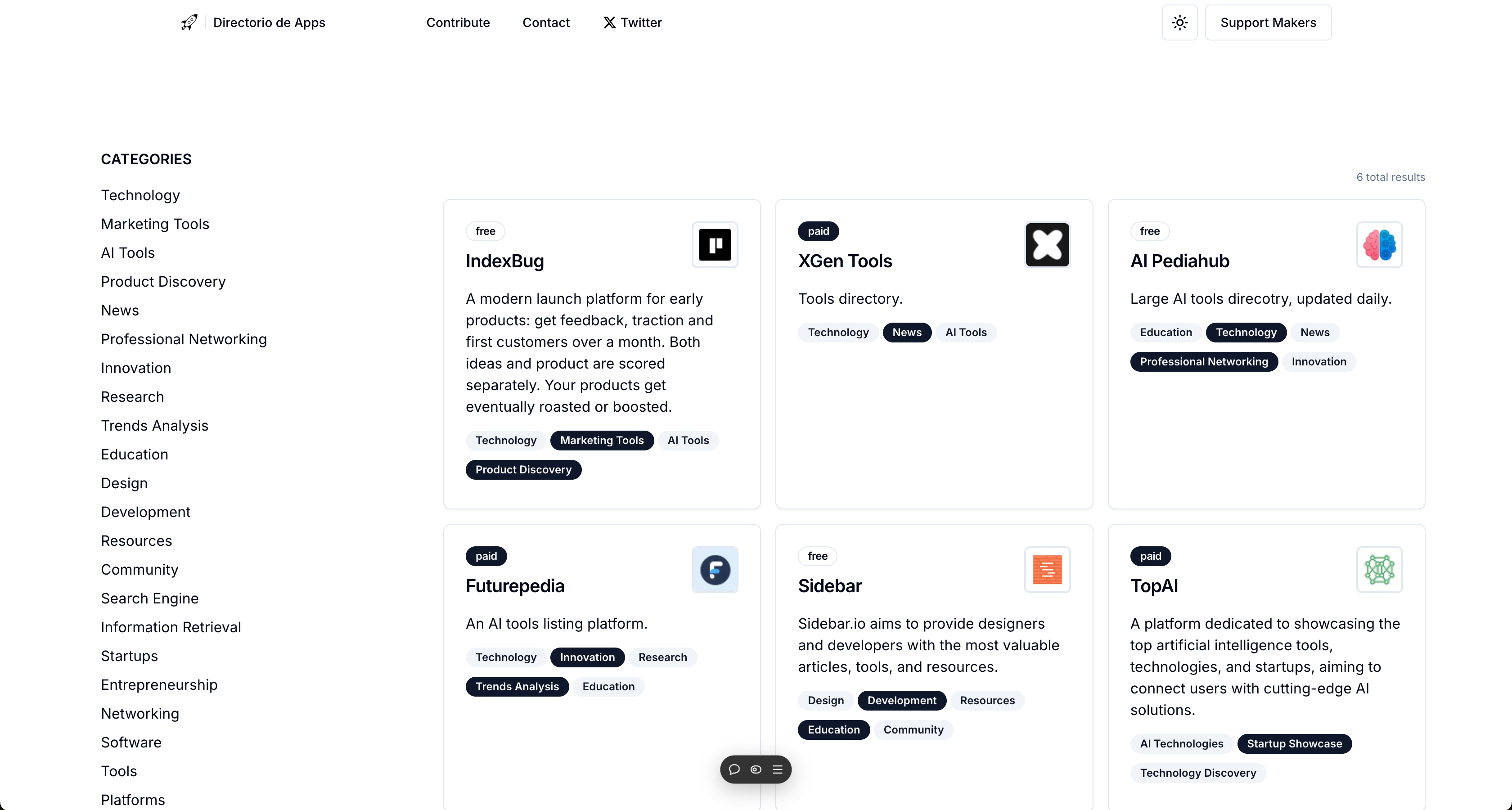Screen dimensions: 1512x810
Task: Click the TopAI network logo icon
Action: pos(1379,569)
